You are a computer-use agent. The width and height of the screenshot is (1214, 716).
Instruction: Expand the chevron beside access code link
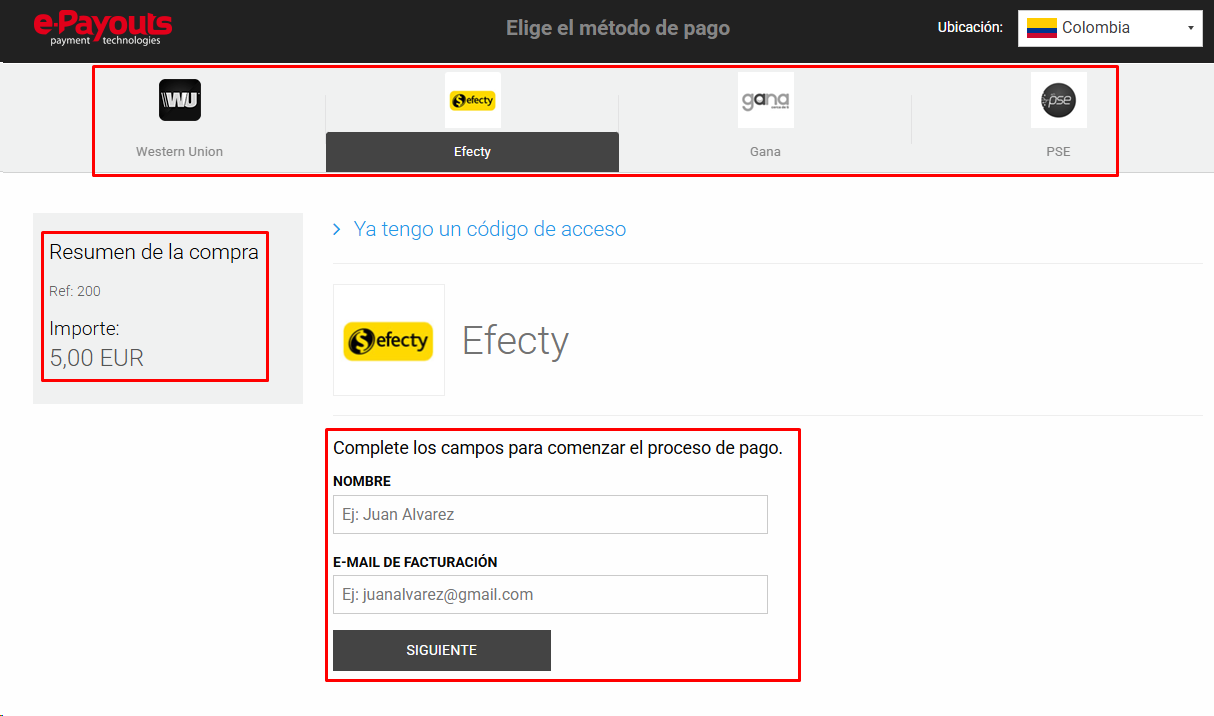[x=337, y=230]
